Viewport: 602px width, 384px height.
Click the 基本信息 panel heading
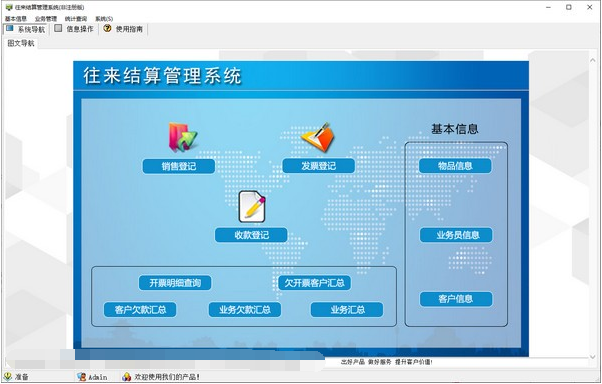click(455, 129)
